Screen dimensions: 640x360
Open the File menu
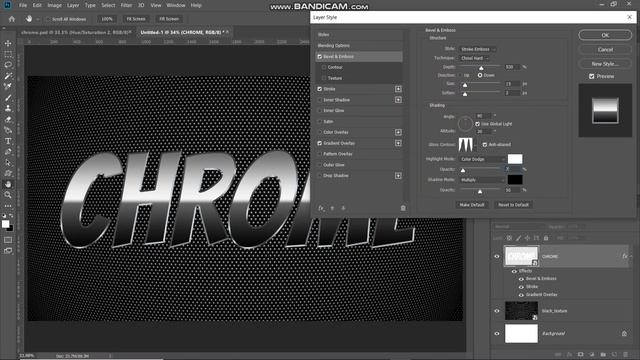(x=22, y=5)
